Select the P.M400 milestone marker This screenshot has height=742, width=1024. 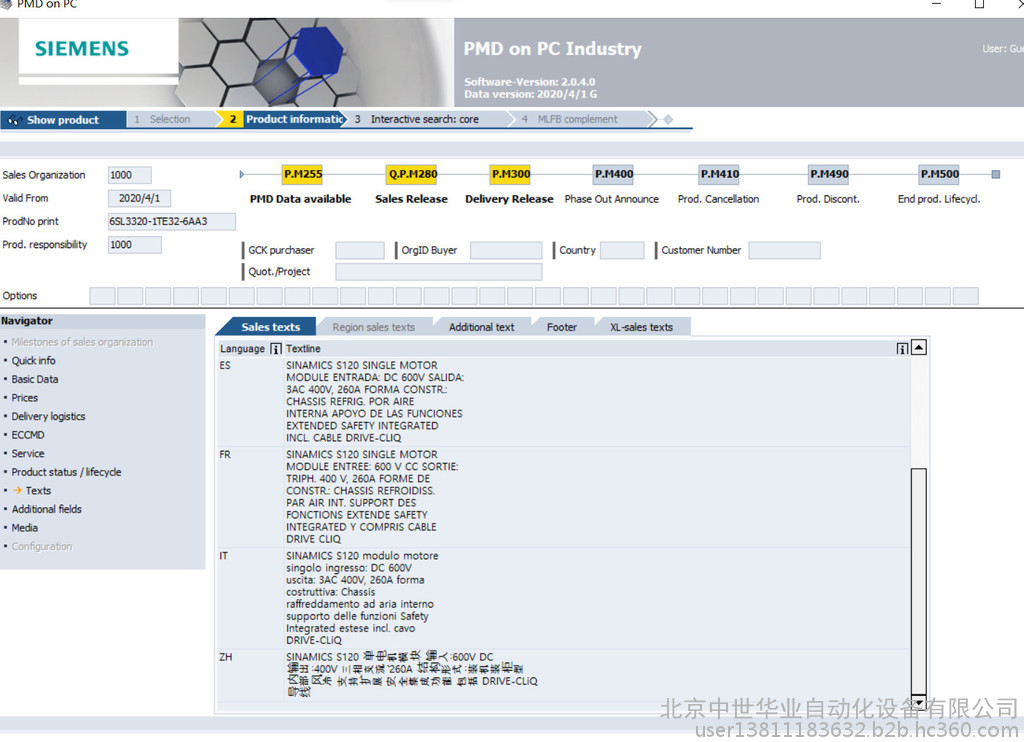coord(614,174)
